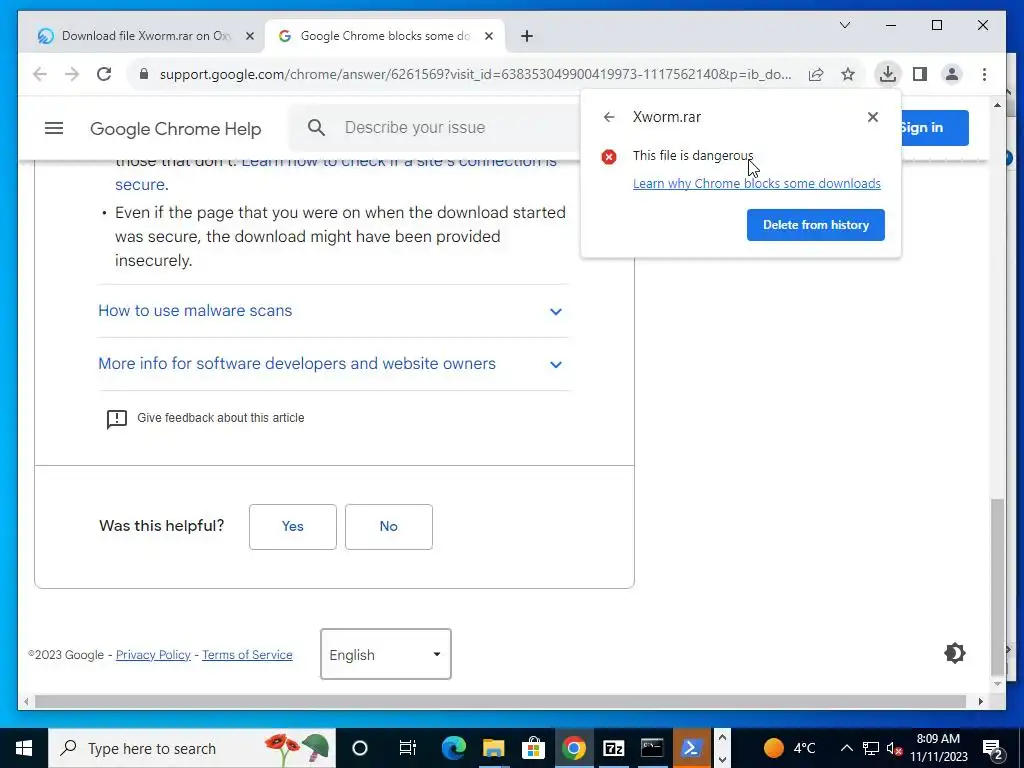This screenshot has height=768, width=1024.
Task: Reload the current page
Action: (x=104, y=74)
